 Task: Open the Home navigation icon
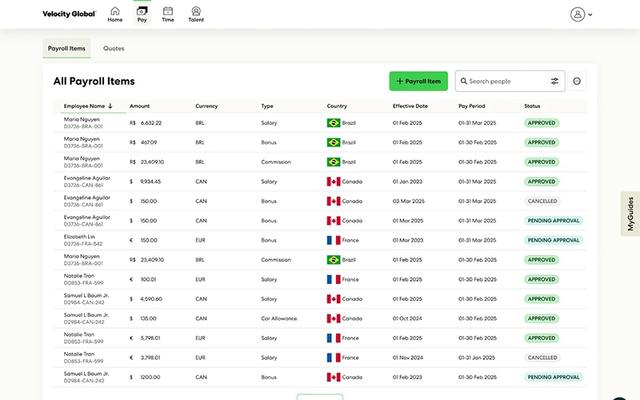point(115,14)
